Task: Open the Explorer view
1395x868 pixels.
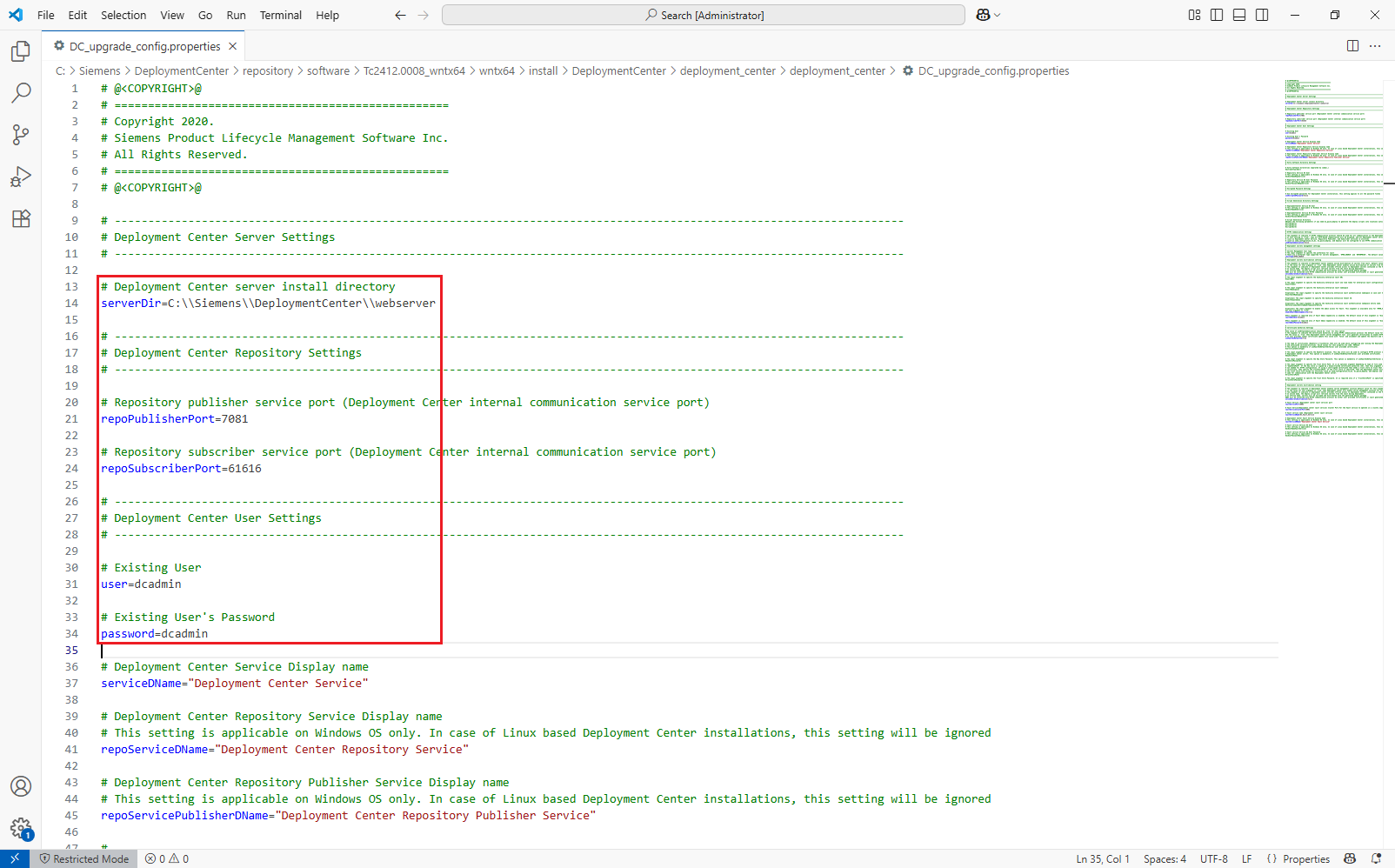Action: (20, 51)
